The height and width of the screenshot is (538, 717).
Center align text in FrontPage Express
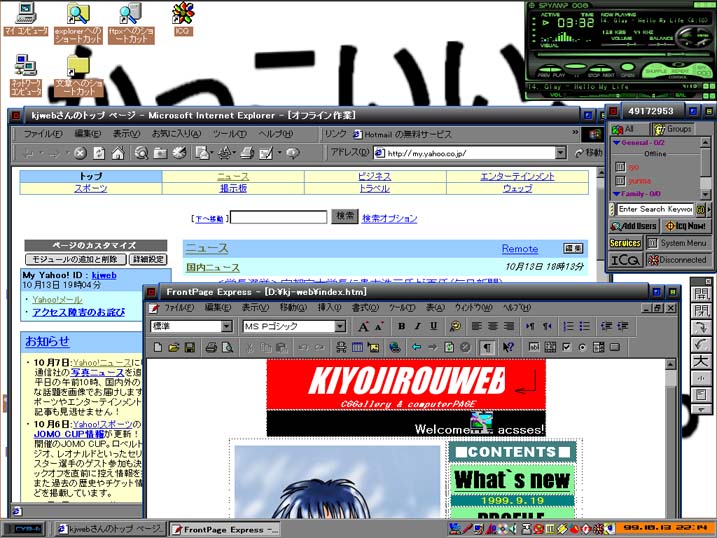[x=492, y=326]
